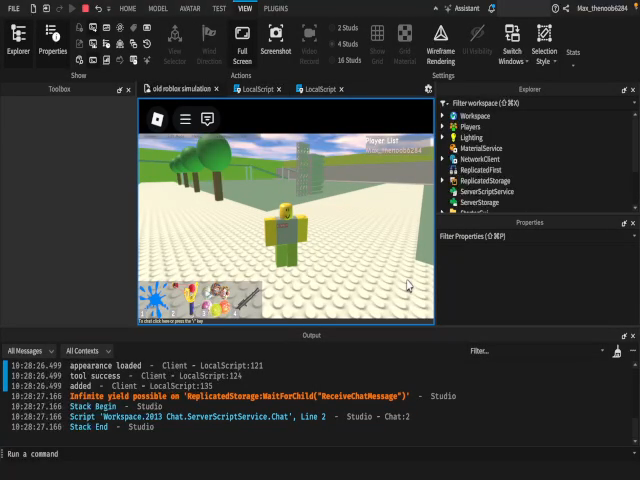The image size is (640, 480).
Task: Expand the ReplicatedStorage tree node
Action: (x=443, y=181)
